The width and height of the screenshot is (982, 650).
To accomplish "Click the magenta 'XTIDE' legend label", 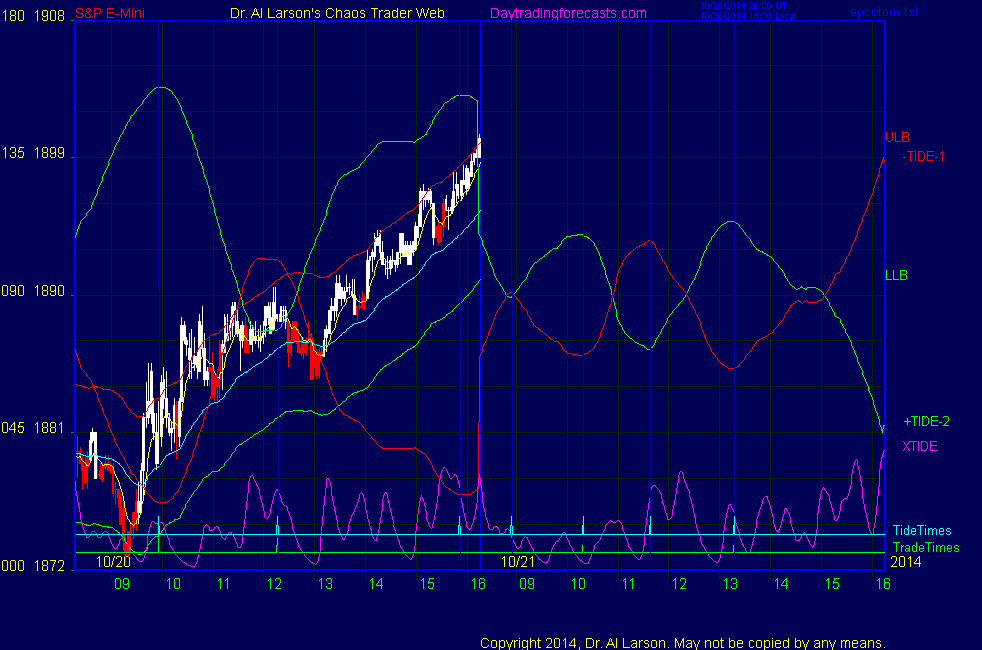I will coord(919,446).
